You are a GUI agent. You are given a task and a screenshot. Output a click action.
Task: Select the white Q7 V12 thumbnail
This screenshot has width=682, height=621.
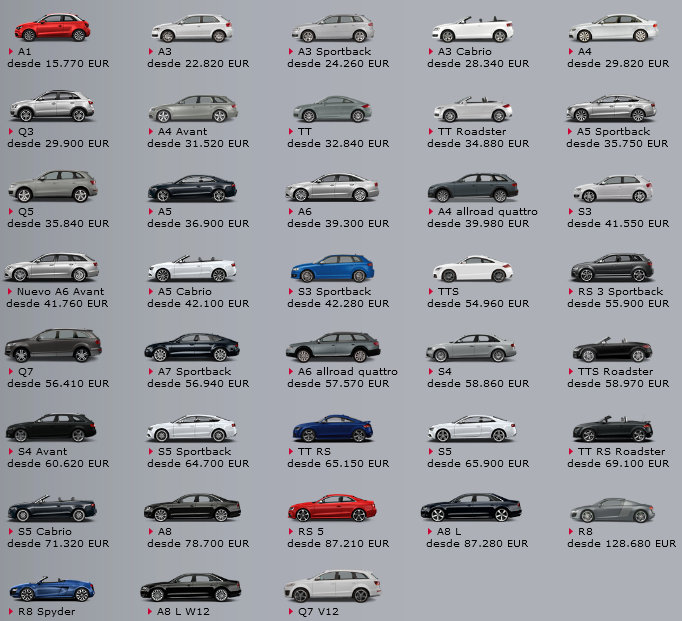click(x=333, y=586)
